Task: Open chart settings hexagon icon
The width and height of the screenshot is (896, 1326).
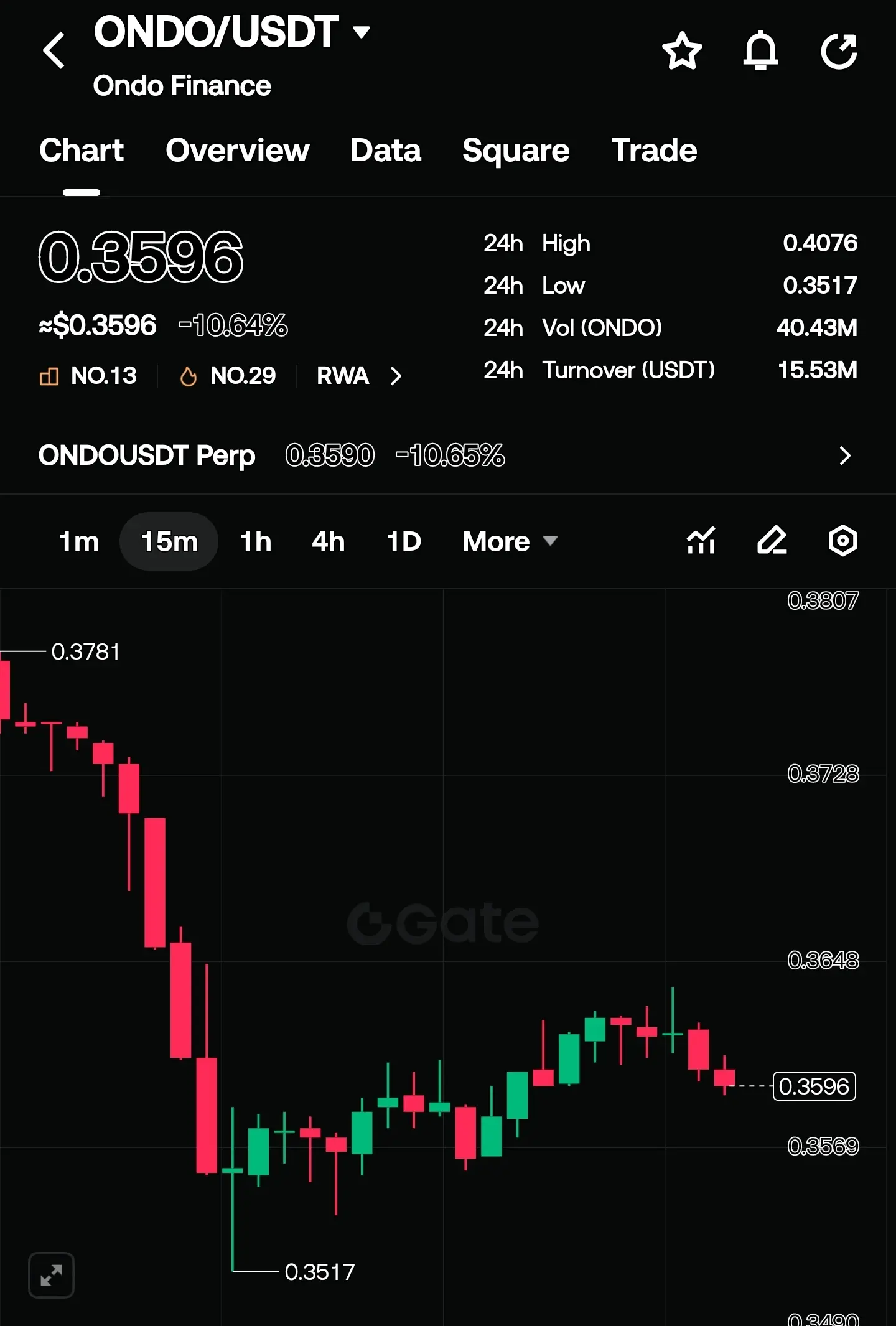Action: pyautogui.click(x=842, y=540)
